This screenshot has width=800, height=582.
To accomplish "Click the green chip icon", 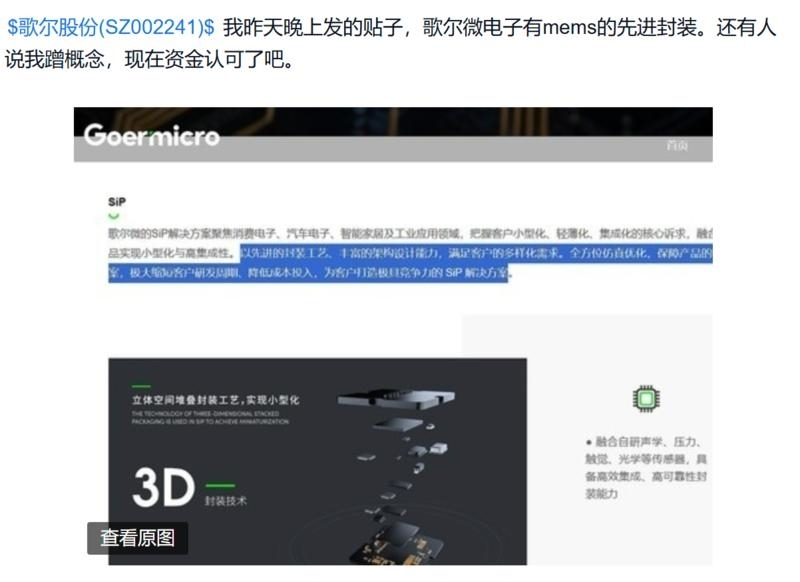I will 645,398.
